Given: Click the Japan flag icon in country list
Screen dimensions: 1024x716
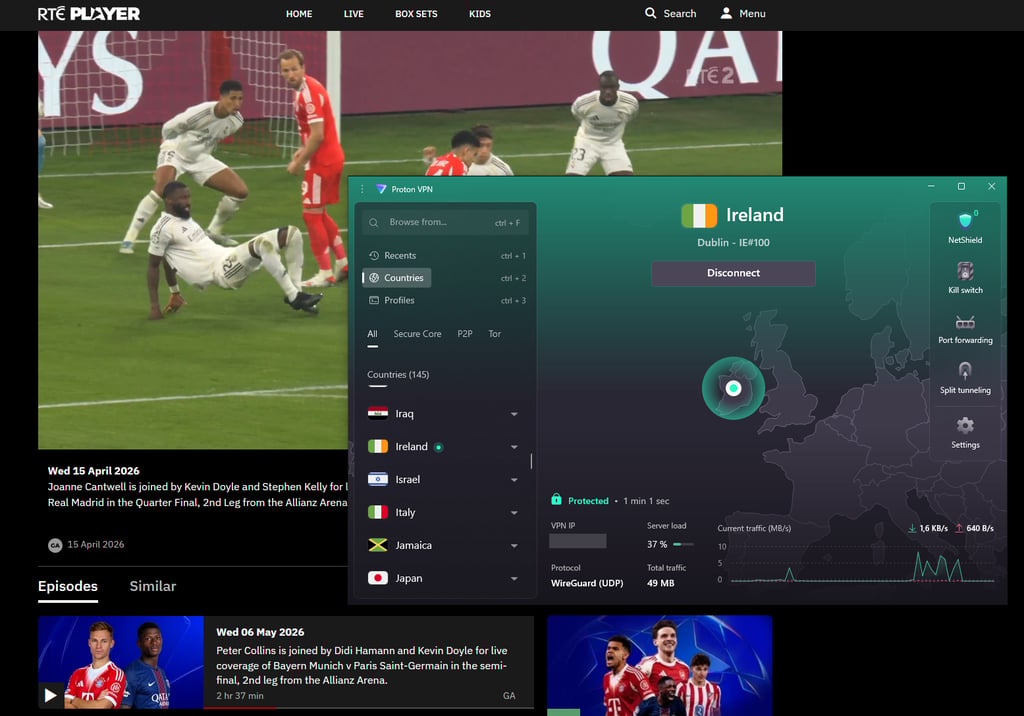Looking at the screenshot, I should point(377,578).
